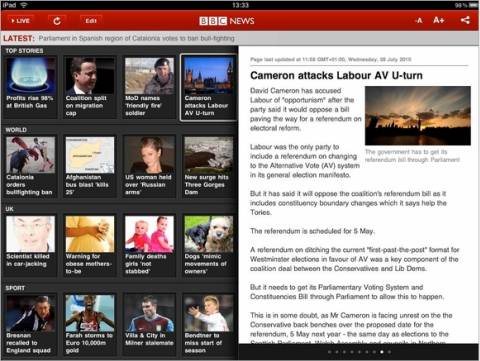Open the share icon at top right
Image resolution: width=480 pixels, height=361 pixels.
pos(465,20)
